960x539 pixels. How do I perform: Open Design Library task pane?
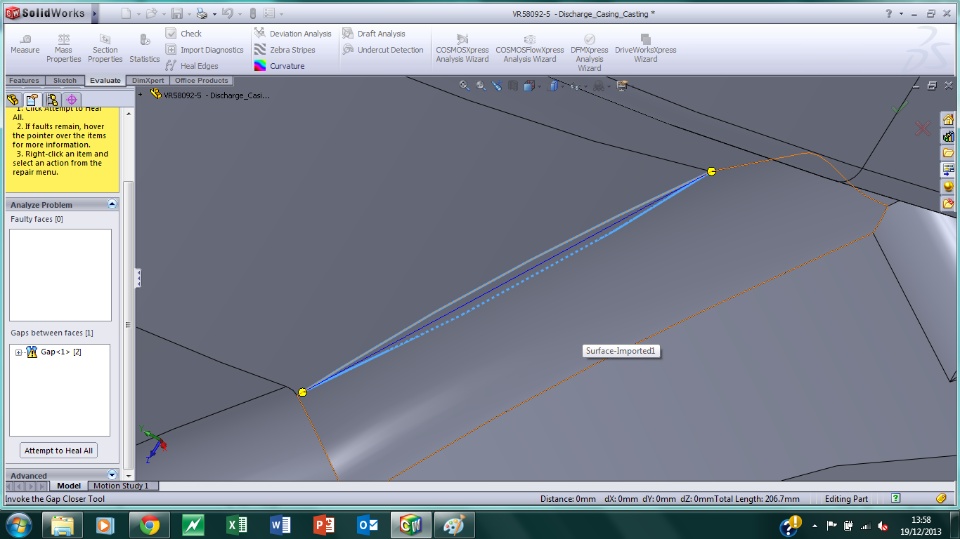click(948, 136)
